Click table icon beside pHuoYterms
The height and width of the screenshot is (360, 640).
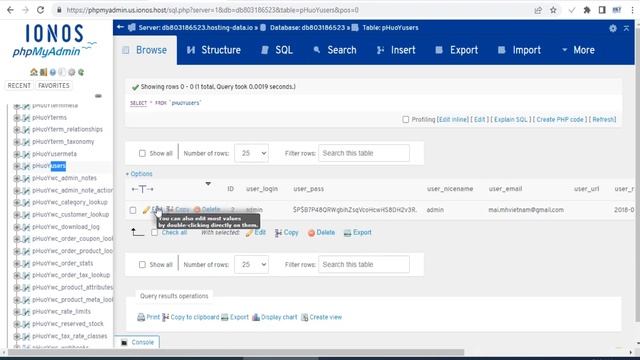click(26, 118)
